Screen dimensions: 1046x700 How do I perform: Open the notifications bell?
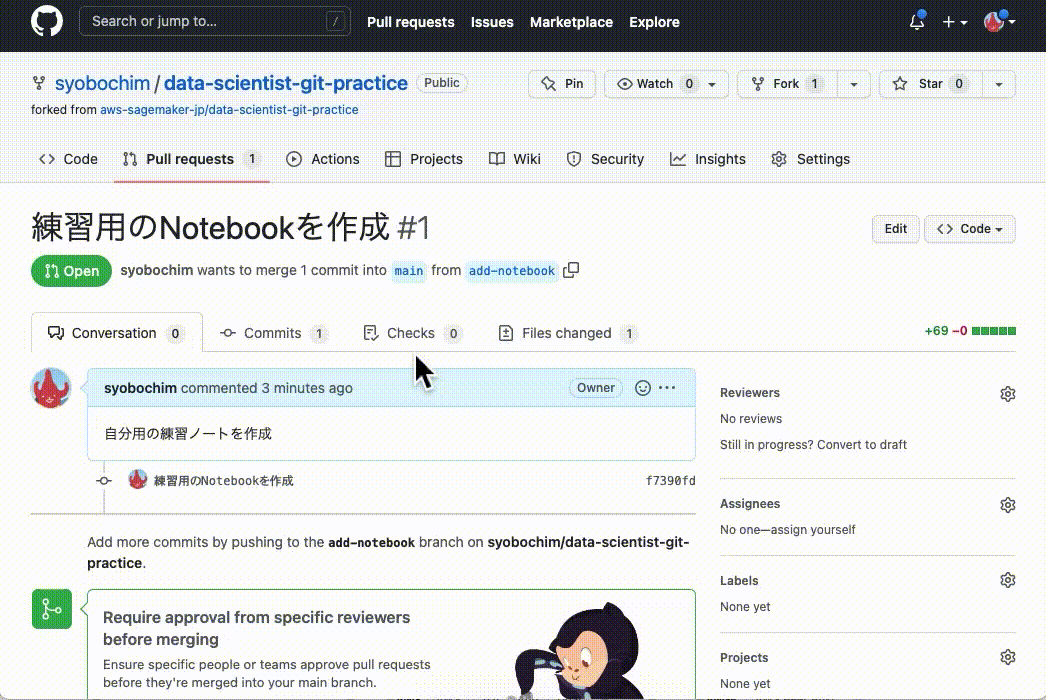[917, 21]
